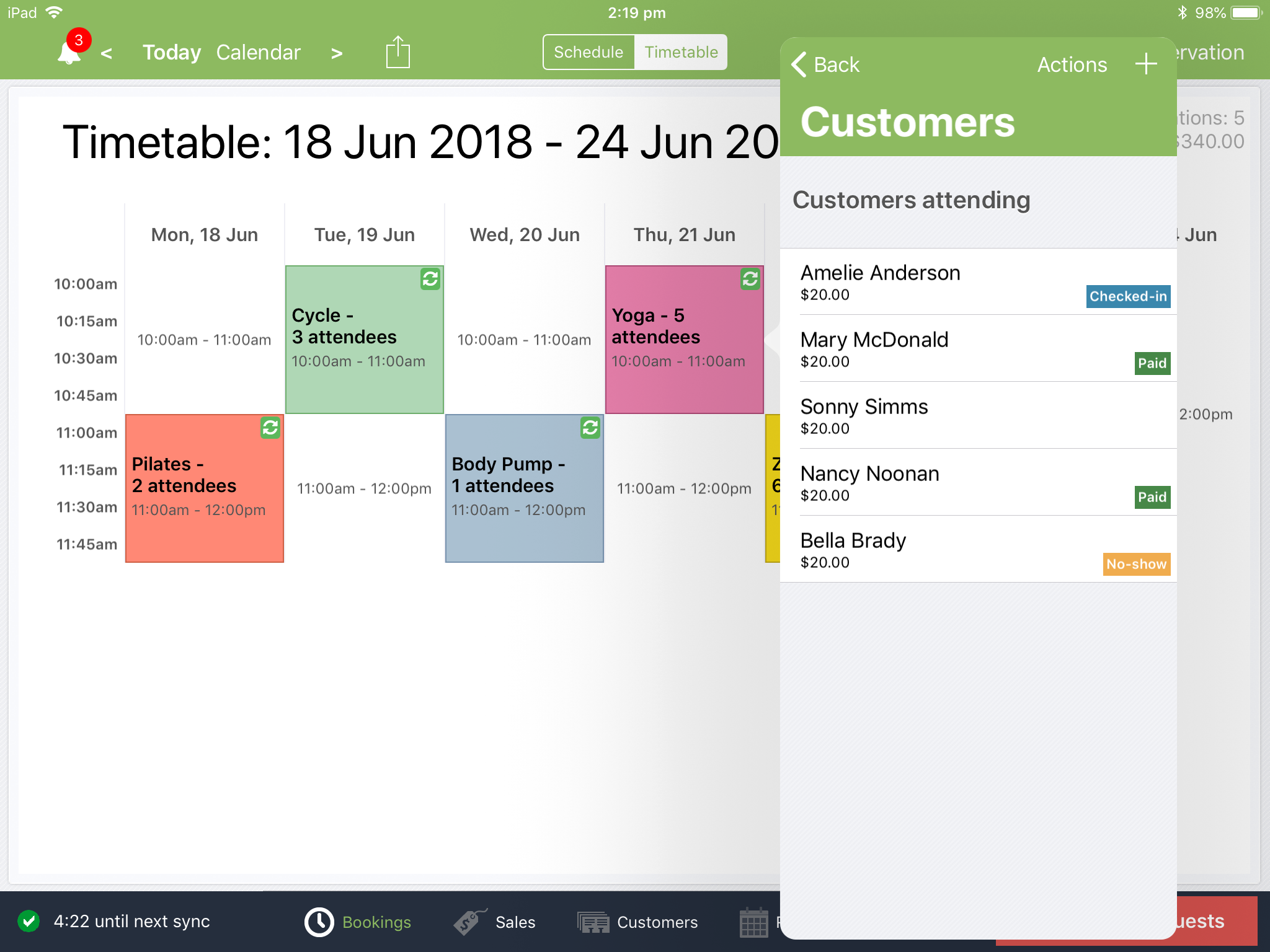Select the empty Tuesday 11:00am - 12:00pm slot
The width and height of the screenshot is (1270, 952).
[x=365, y=488]
